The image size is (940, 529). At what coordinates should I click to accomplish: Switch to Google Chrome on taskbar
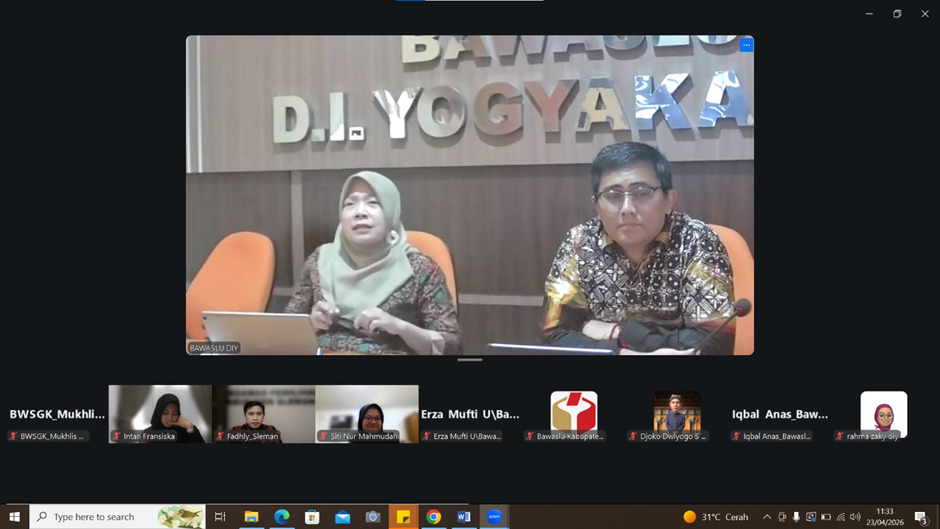tap(433, 516)
